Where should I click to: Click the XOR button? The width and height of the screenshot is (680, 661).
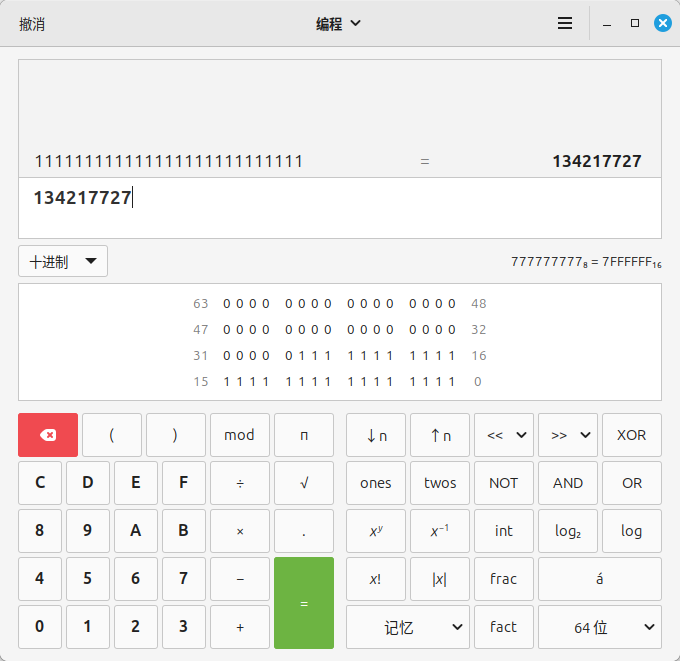632,435
